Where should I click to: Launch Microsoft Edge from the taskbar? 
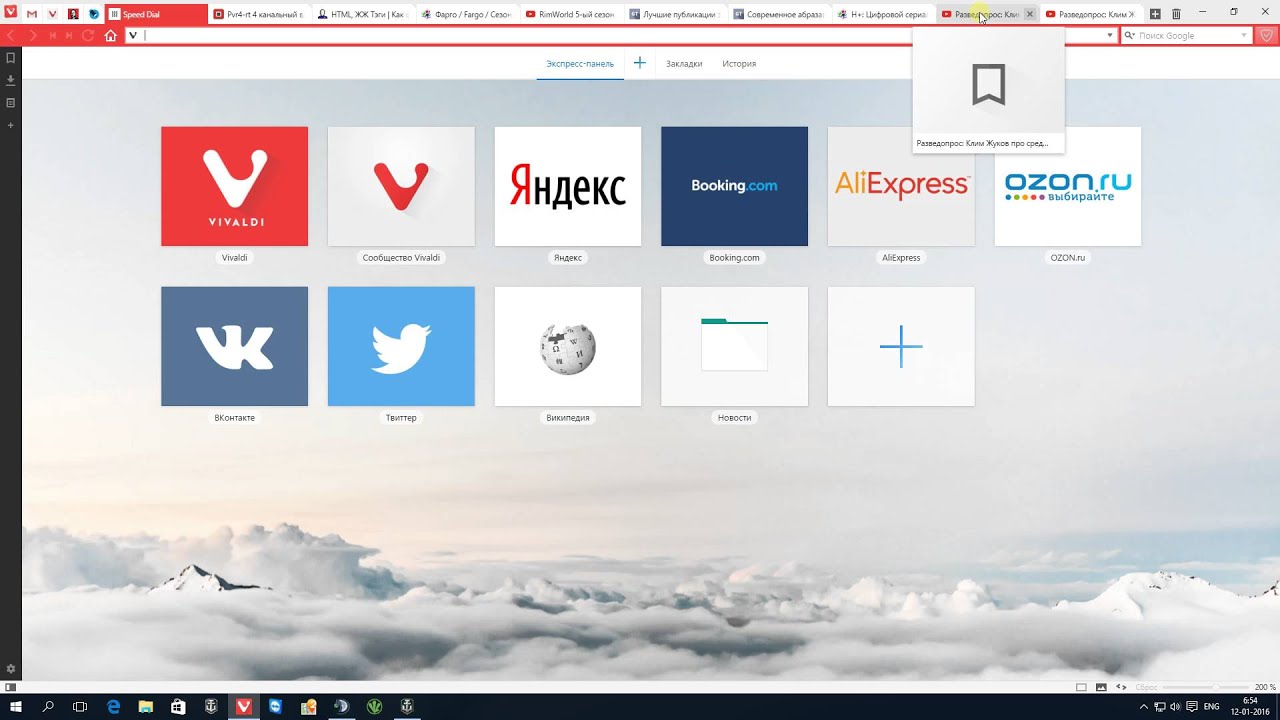(114, 706)
